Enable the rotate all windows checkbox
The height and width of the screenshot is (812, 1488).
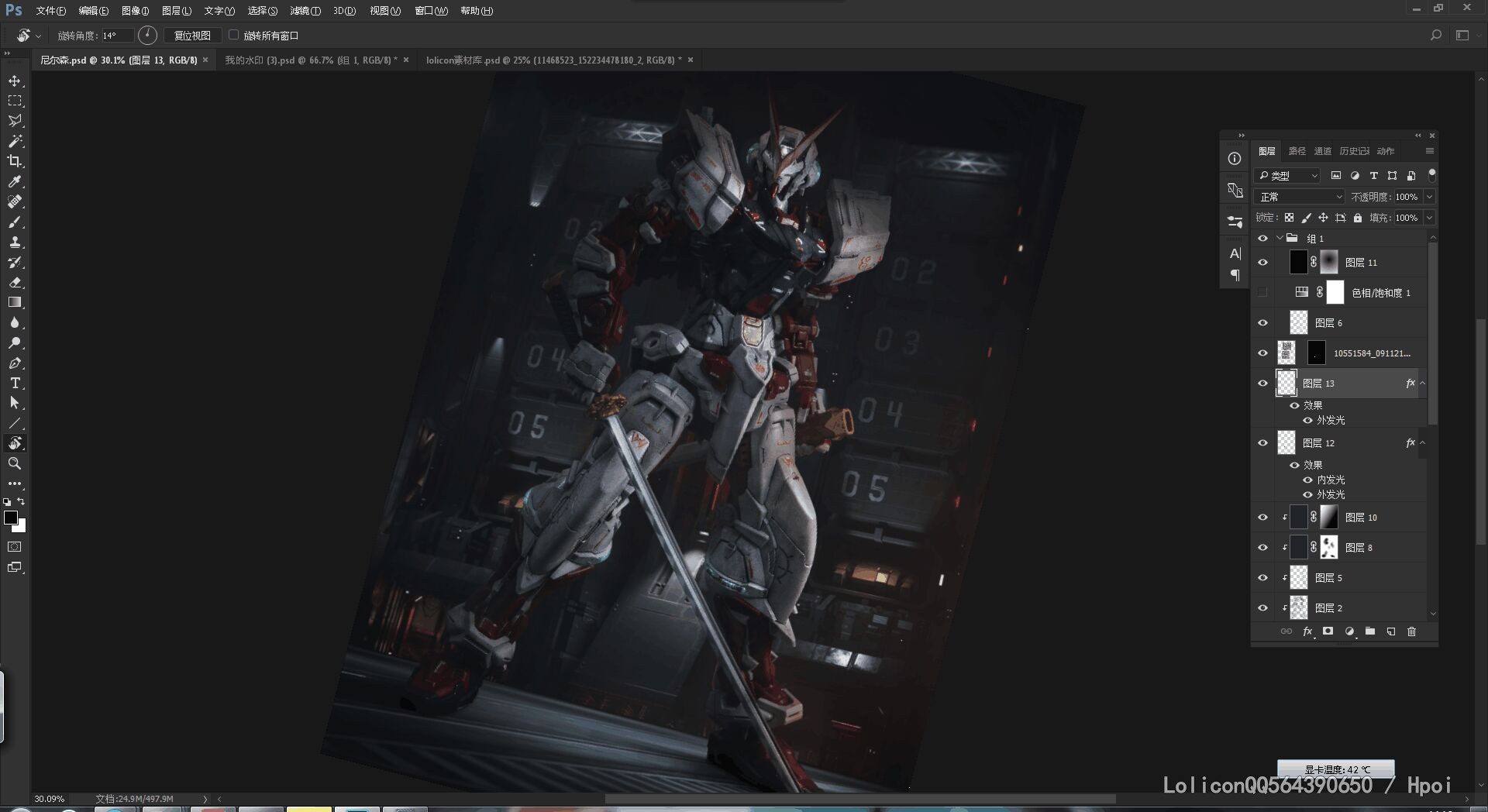[x=233, y=35]
